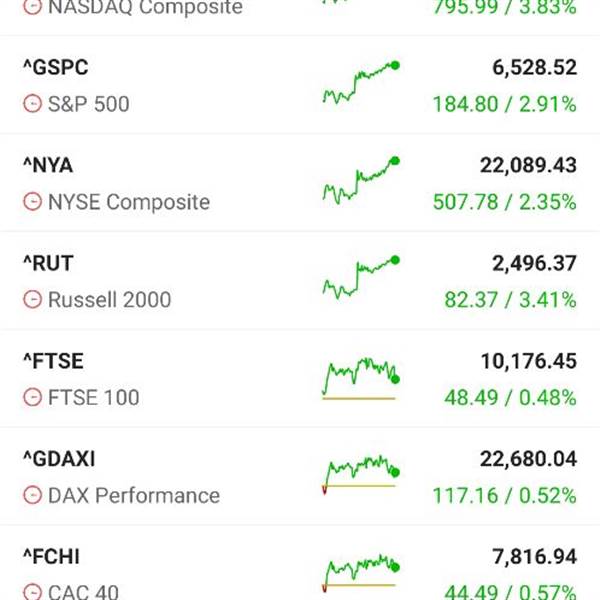The height and width of the screenshot is (600, 600).
Task: Open the ^RUT ticker symbol
Action: (x=48, y=264)
